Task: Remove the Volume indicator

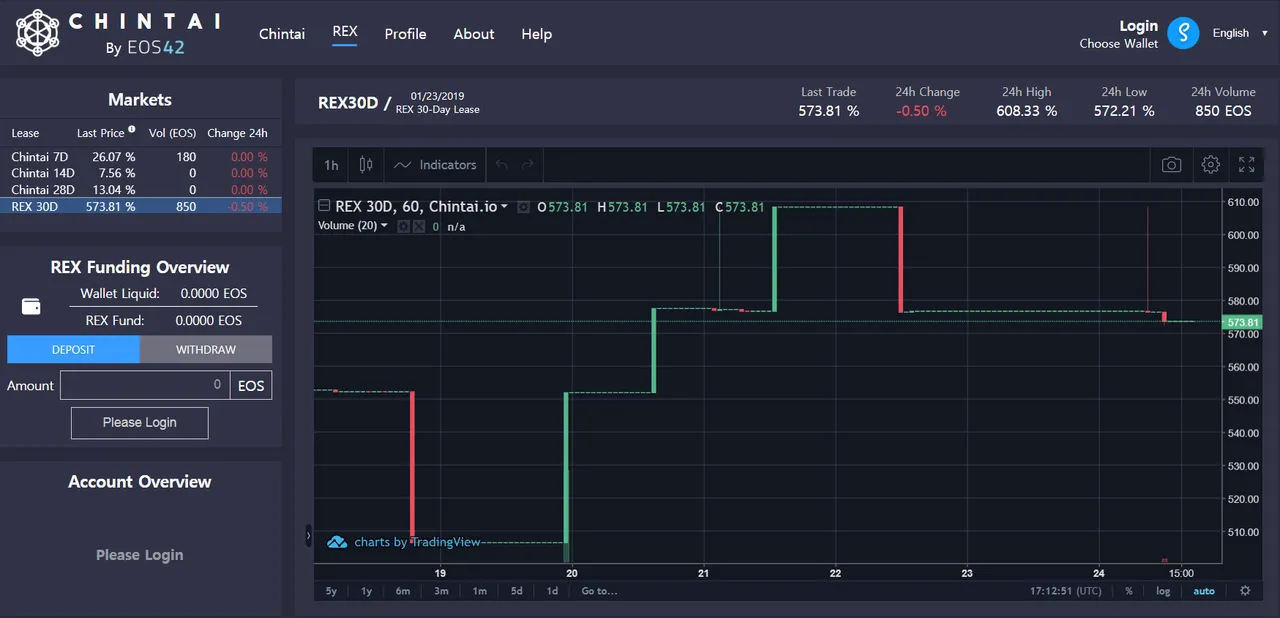Action: point(420,226)
